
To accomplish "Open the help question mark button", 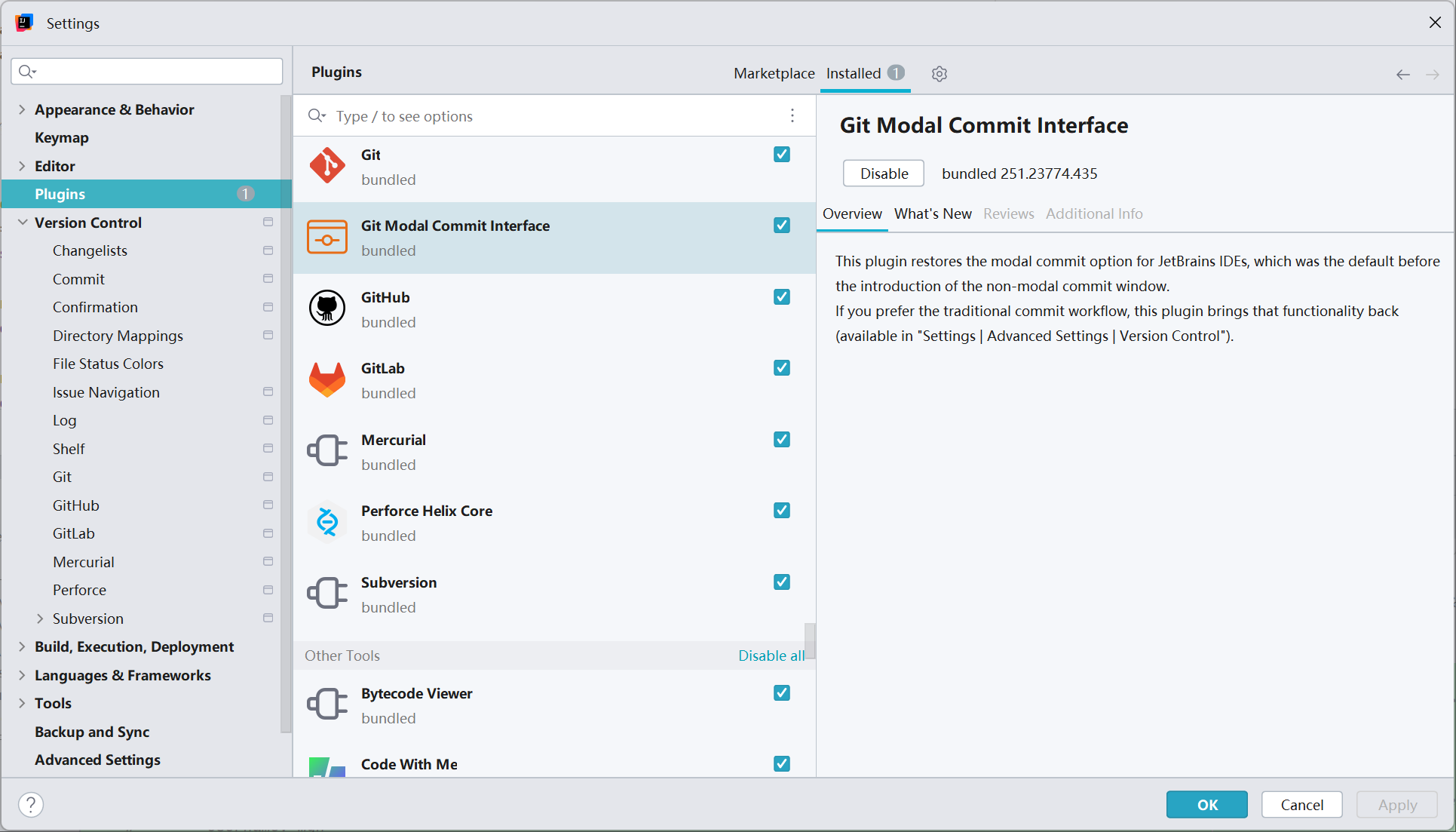I will (x=31, y=804).
